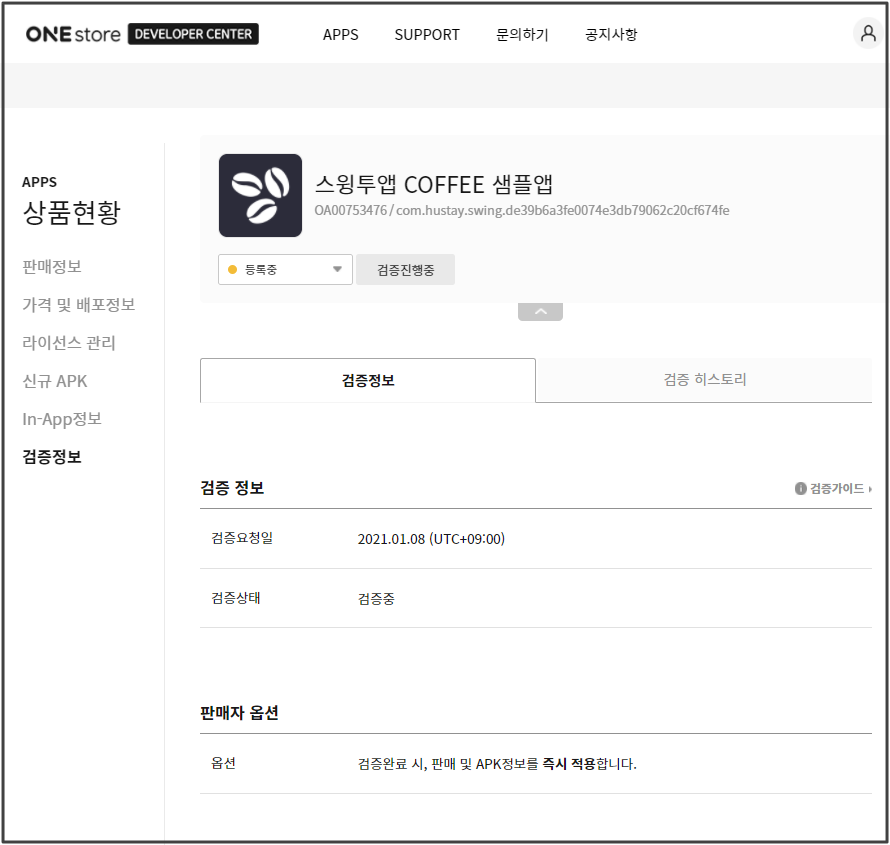
Task: Open the SUPPORT menu
Action: click(427, 34)
